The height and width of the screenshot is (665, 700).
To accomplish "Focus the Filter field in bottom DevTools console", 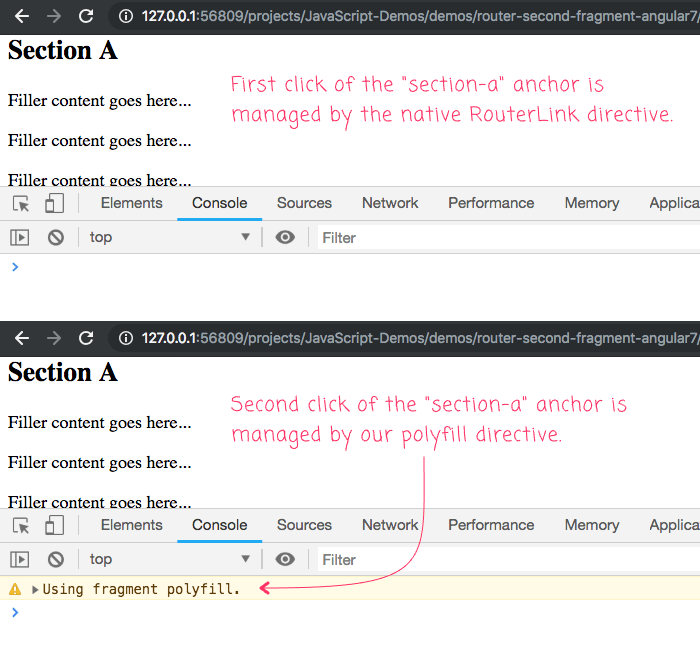I will click(508, 559).
